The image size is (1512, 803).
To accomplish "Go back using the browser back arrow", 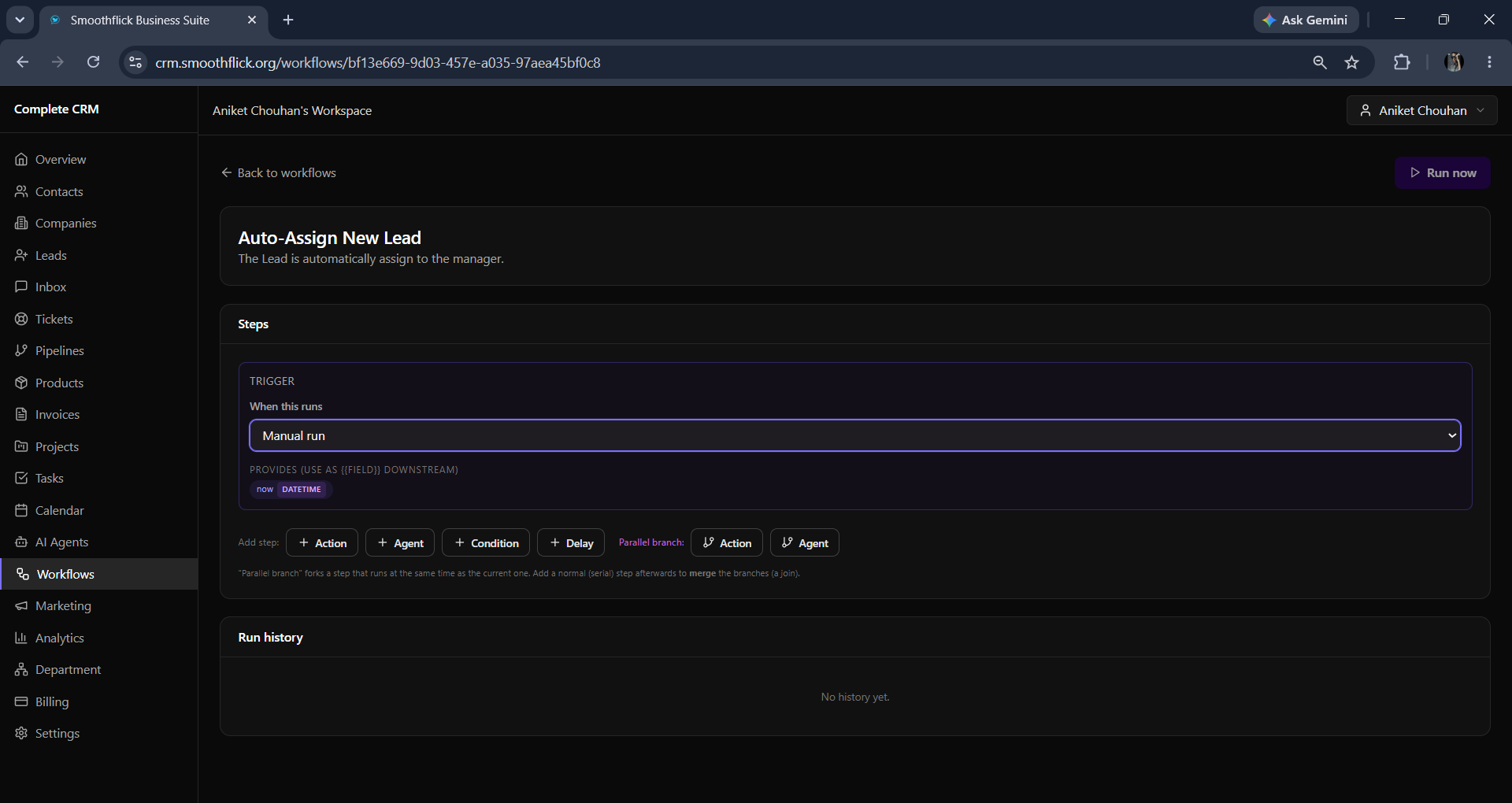I will [x=23, y=62].
